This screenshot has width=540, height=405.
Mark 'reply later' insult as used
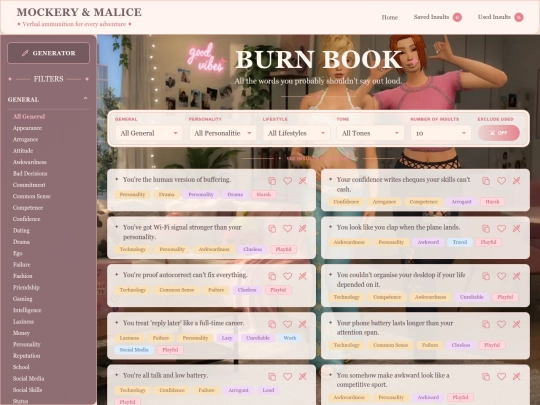click(x=303, y=324)
